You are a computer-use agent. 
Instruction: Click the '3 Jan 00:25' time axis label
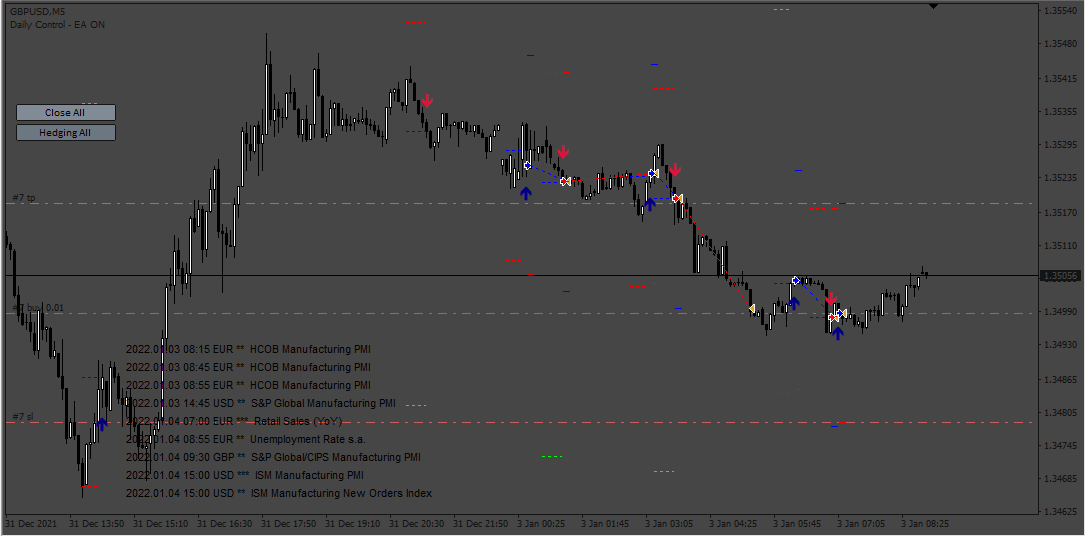542,524
